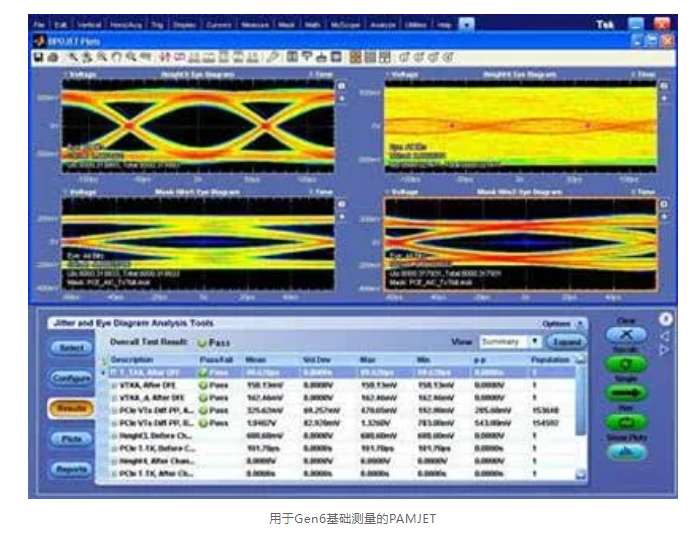Click the results table vertical scrollbar
The height and width of the screenshot is (545, 696).
click(x=582, y=420)
